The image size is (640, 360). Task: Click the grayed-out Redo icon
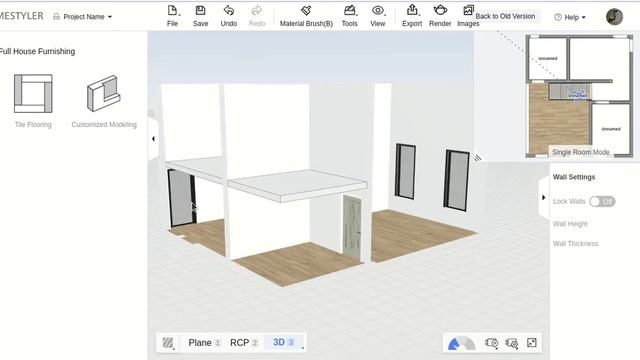click(x=257, y=11)
